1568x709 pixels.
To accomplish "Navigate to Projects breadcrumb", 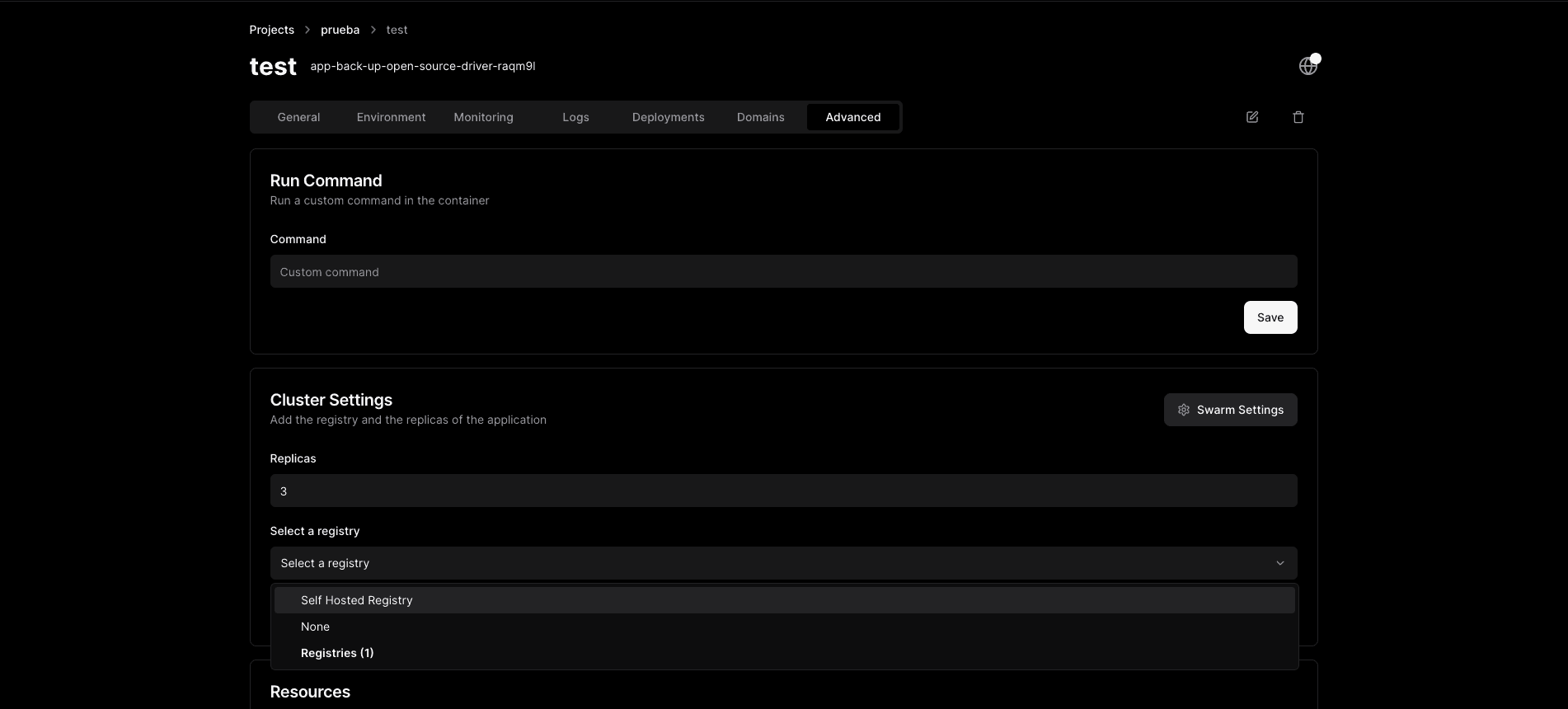I will point(271,30).
